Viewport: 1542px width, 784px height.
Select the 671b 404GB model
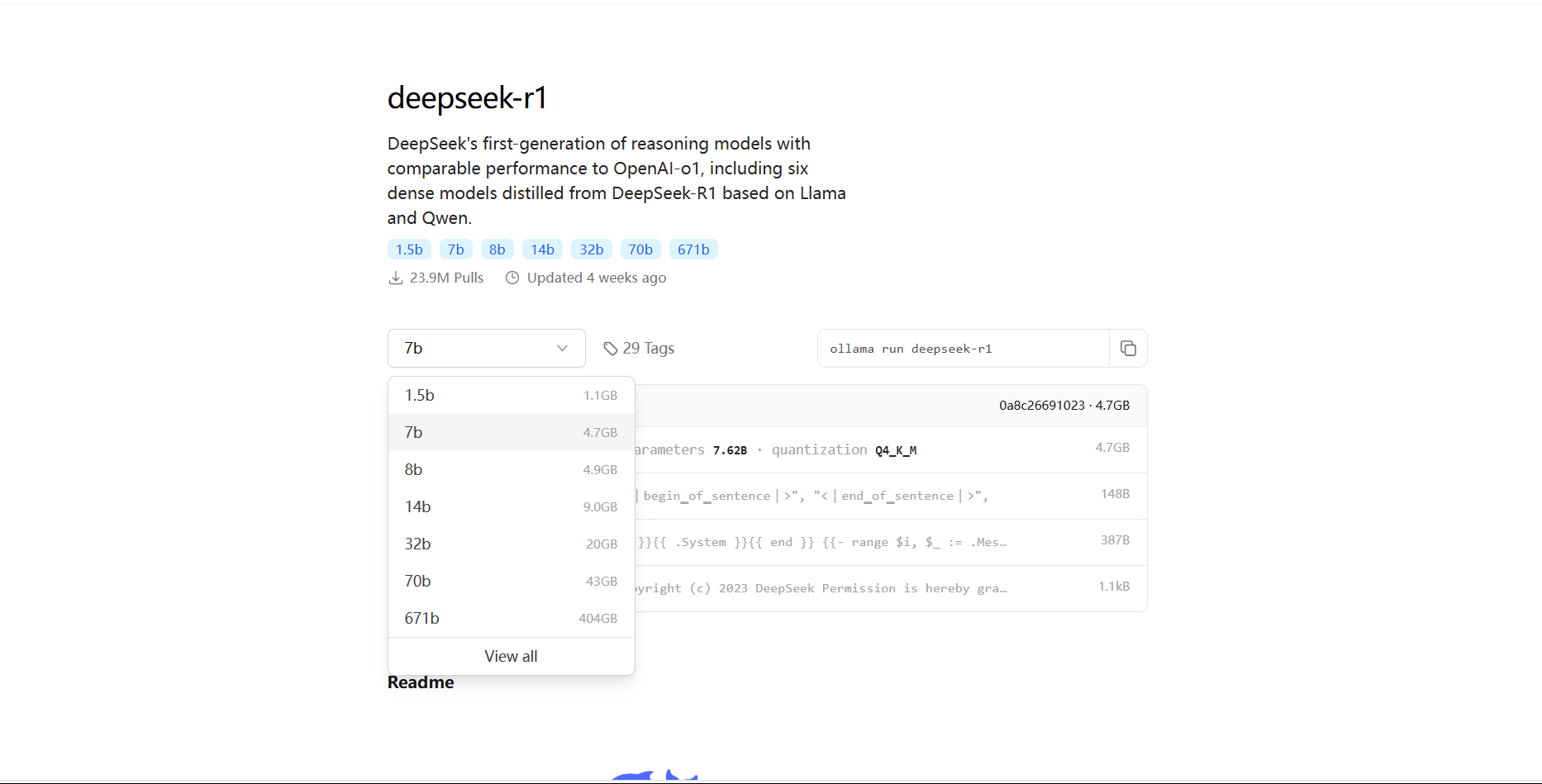511,619
